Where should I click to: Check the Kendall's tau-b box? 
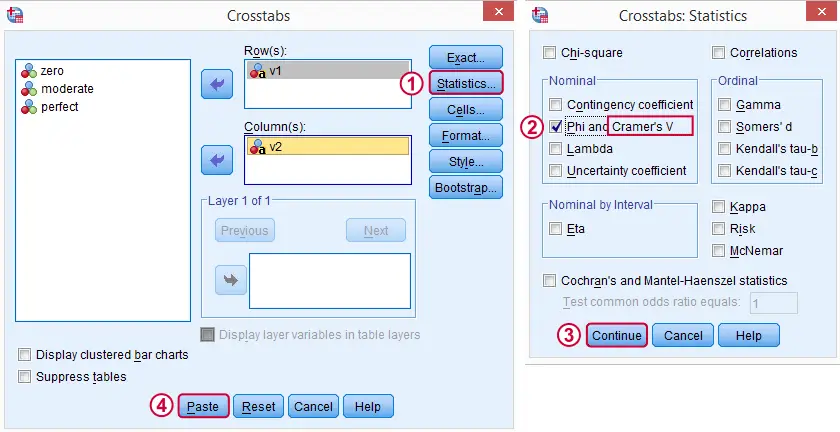coord(724,148)
